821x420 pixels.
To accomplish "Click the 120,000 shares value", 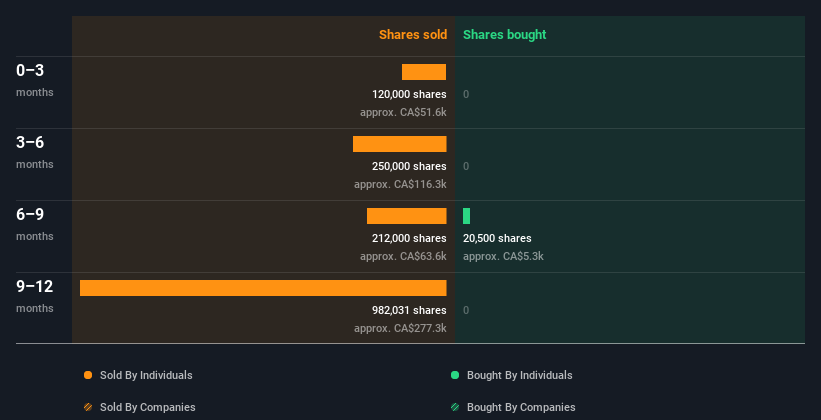I will (409, 94).
